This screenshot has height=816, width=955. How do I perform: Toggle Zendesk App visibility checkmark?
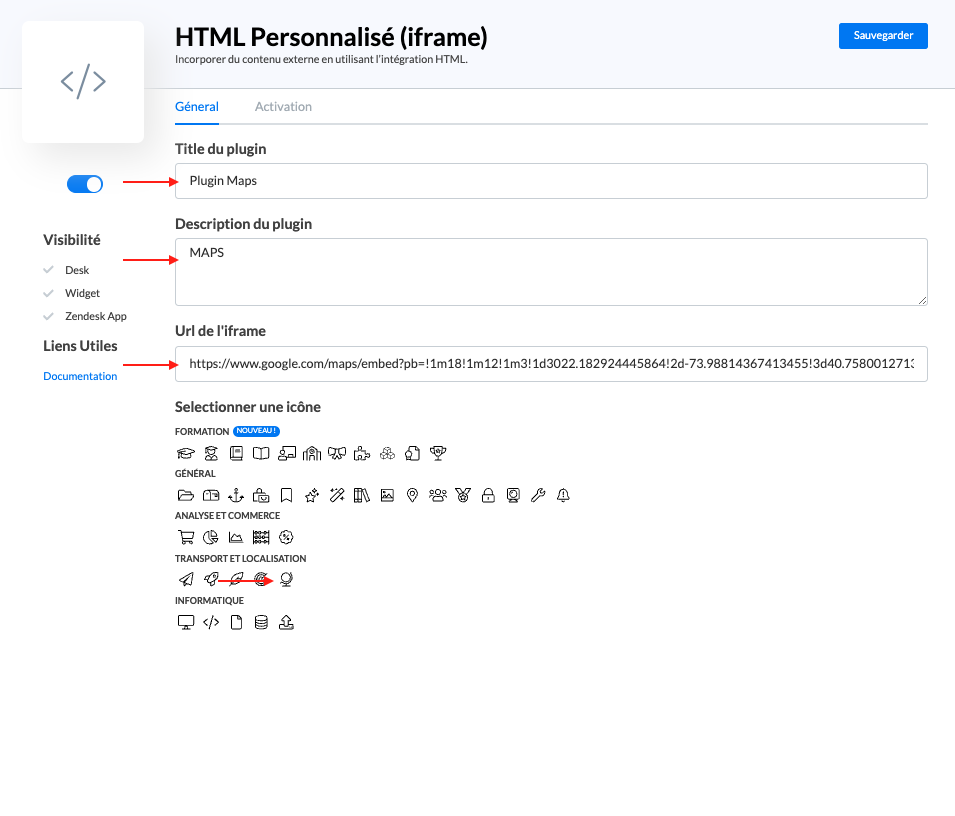(x=48, y=316)
